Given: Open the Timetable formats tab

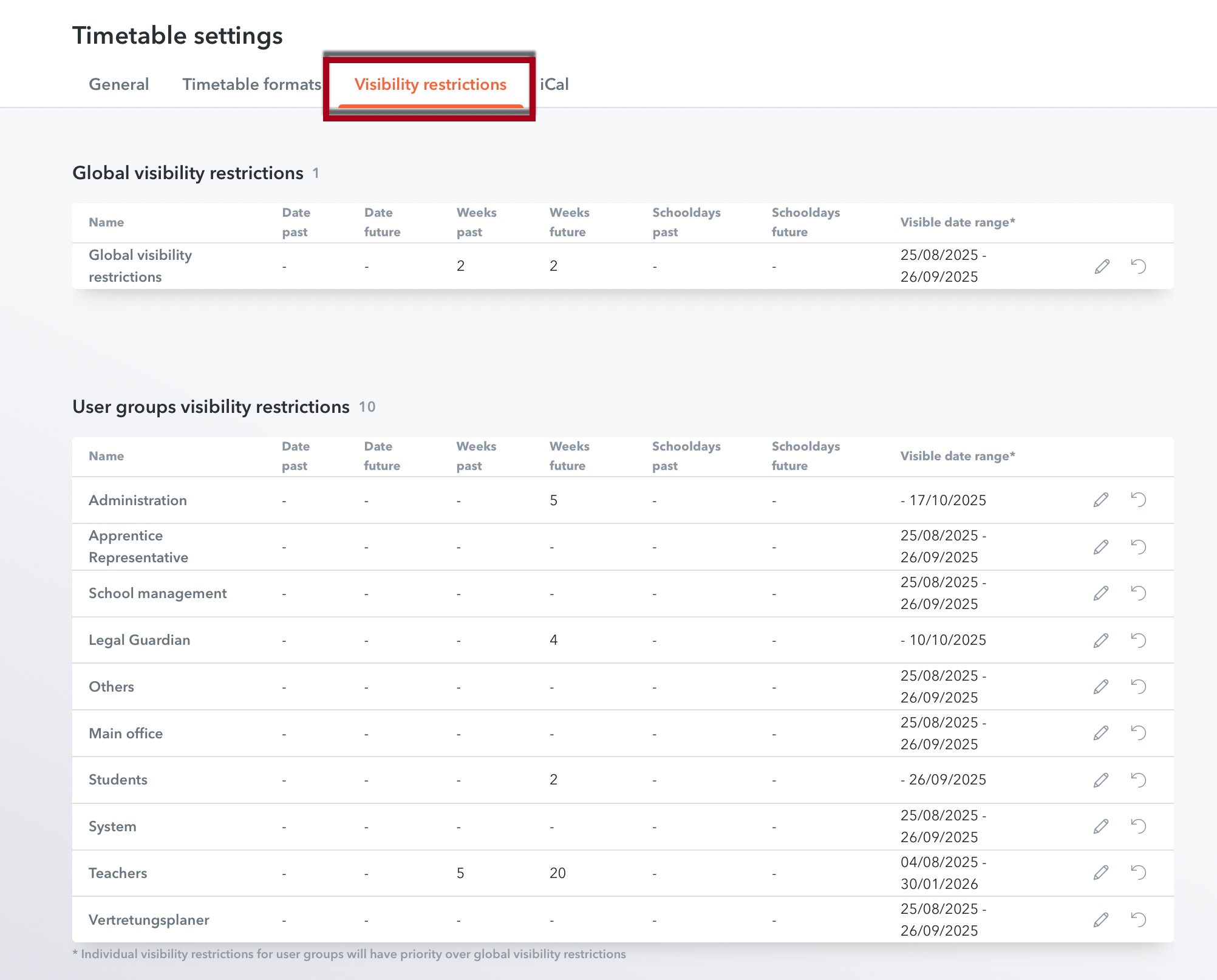Looking at the screenshot, I should (251, 84).
